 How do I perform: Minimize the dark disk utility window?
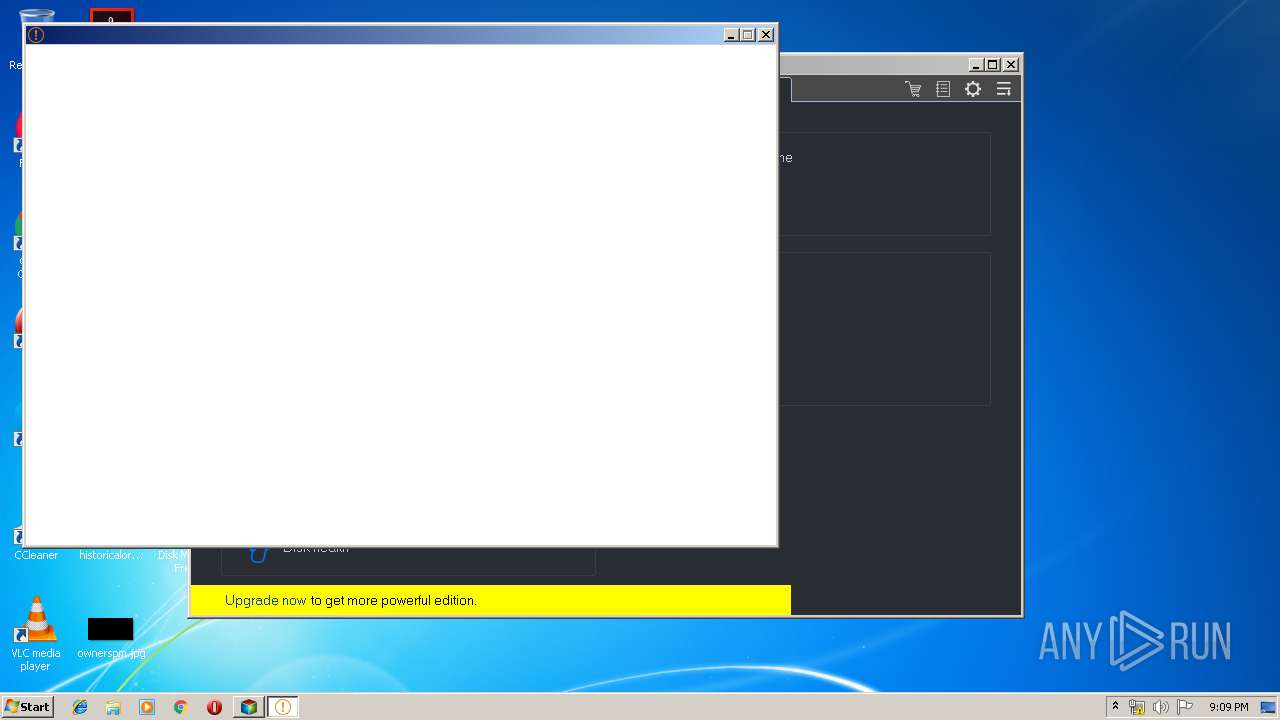click(976, 64)
